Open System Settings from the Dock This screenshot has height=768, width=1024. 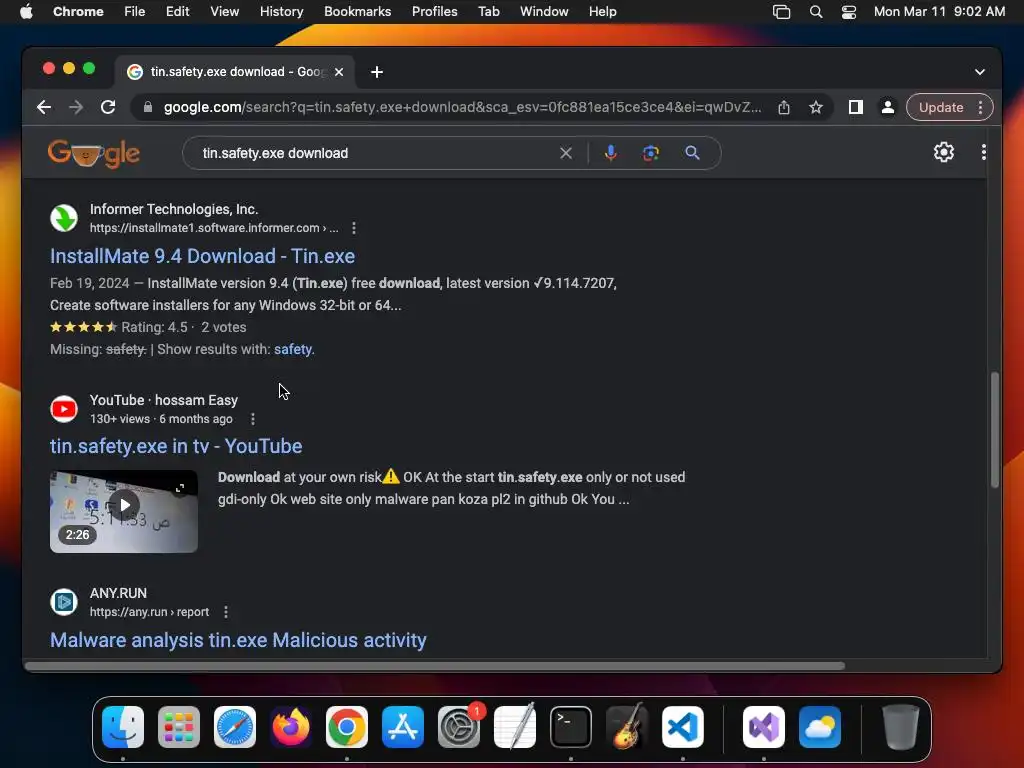point(458,727)
